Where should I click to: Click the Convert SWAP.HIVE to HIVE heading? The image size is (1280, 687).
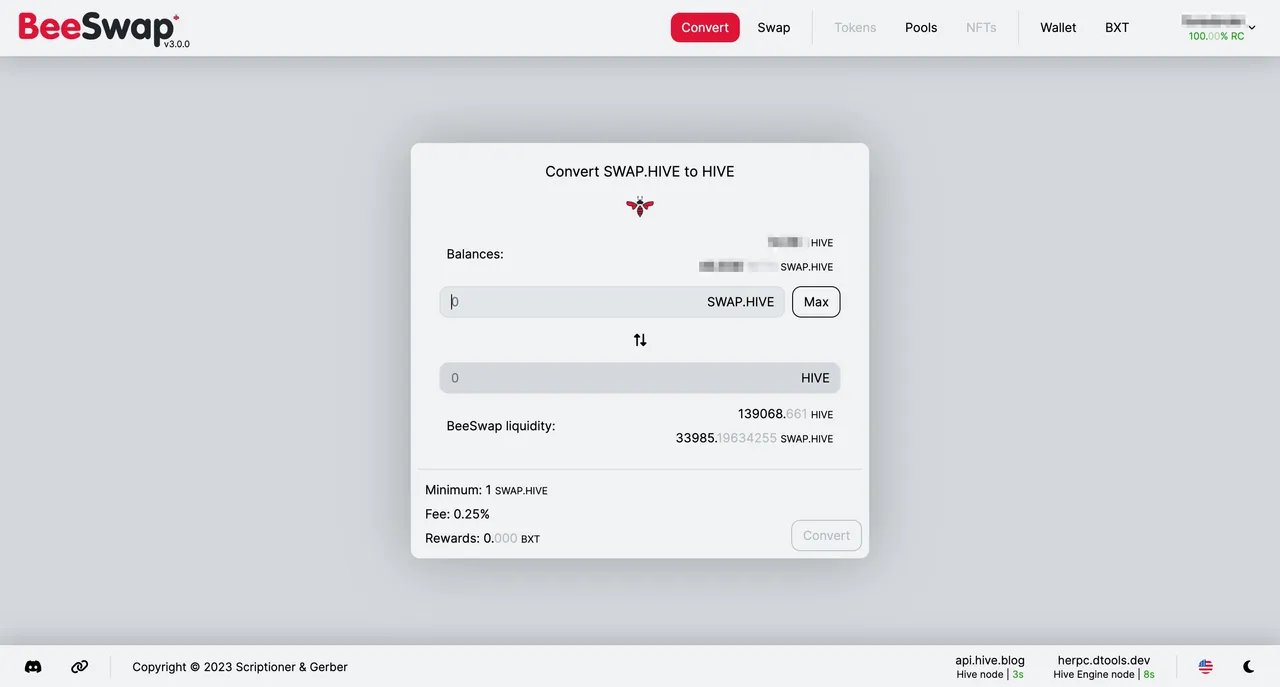(x=640, y=172)
